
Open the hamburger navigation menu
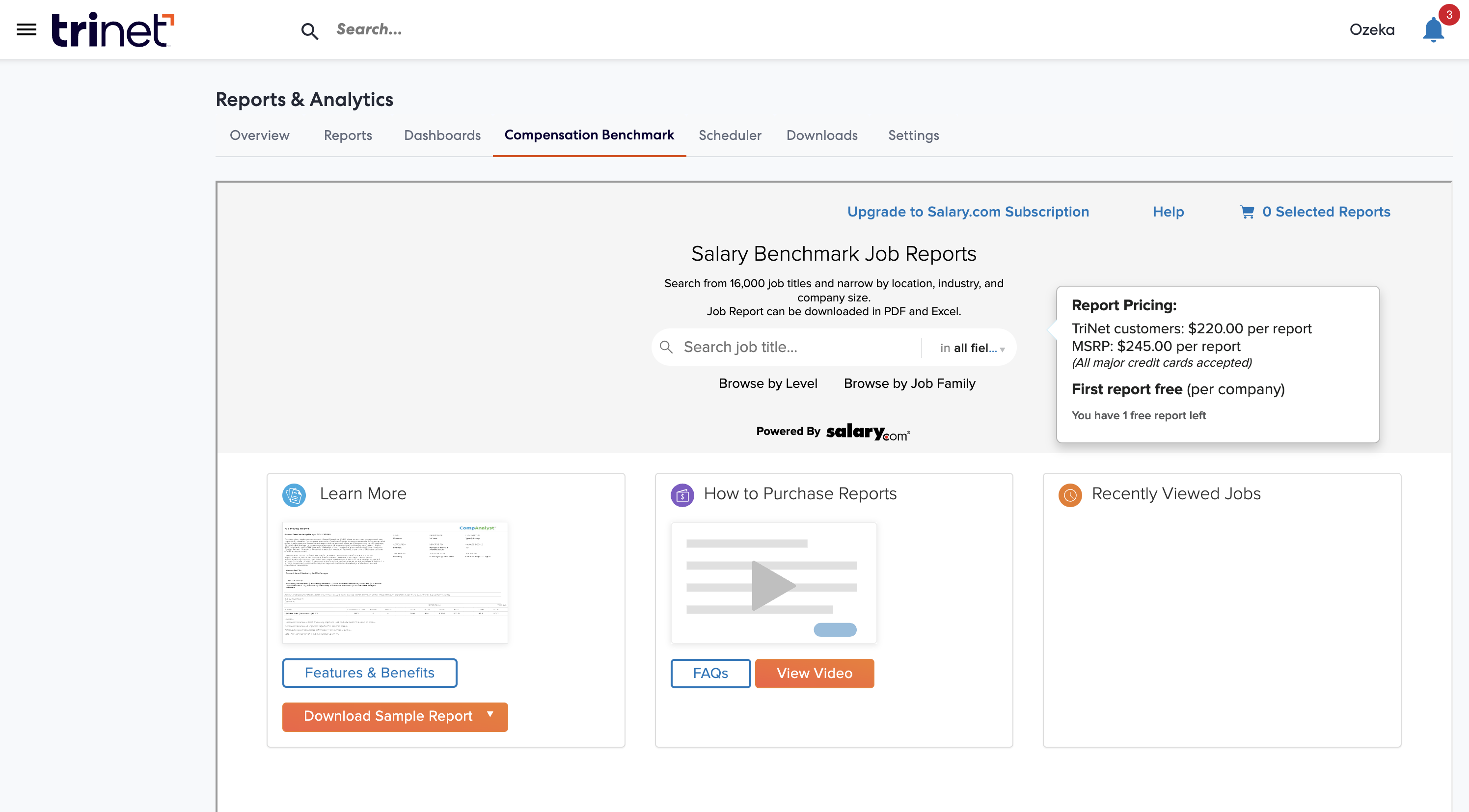pyautogui.click(x=26, y=29)
